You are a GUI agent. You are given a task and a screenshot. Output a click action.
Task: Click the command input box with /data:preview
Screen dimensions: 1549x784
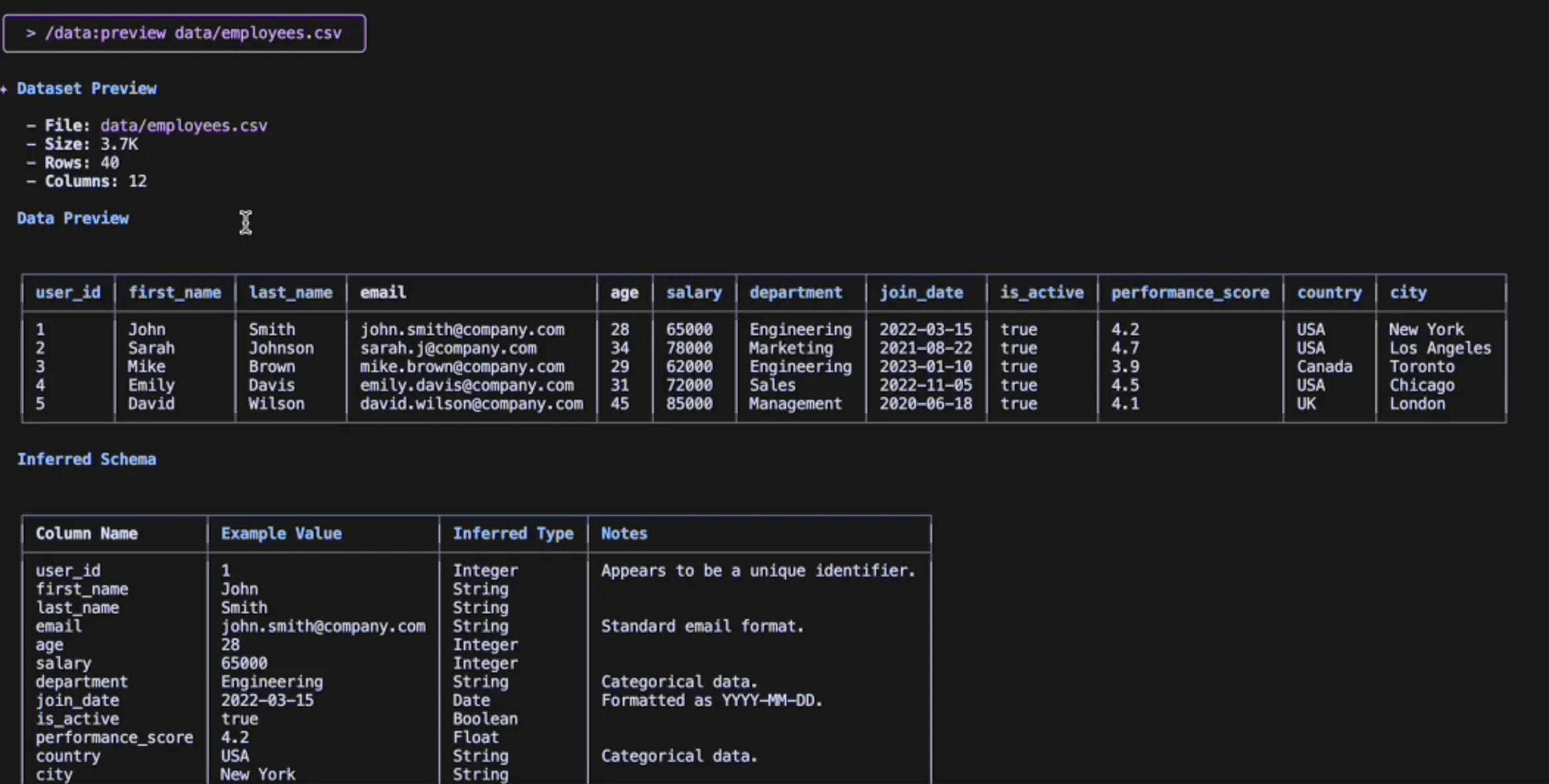click(184, 33)
